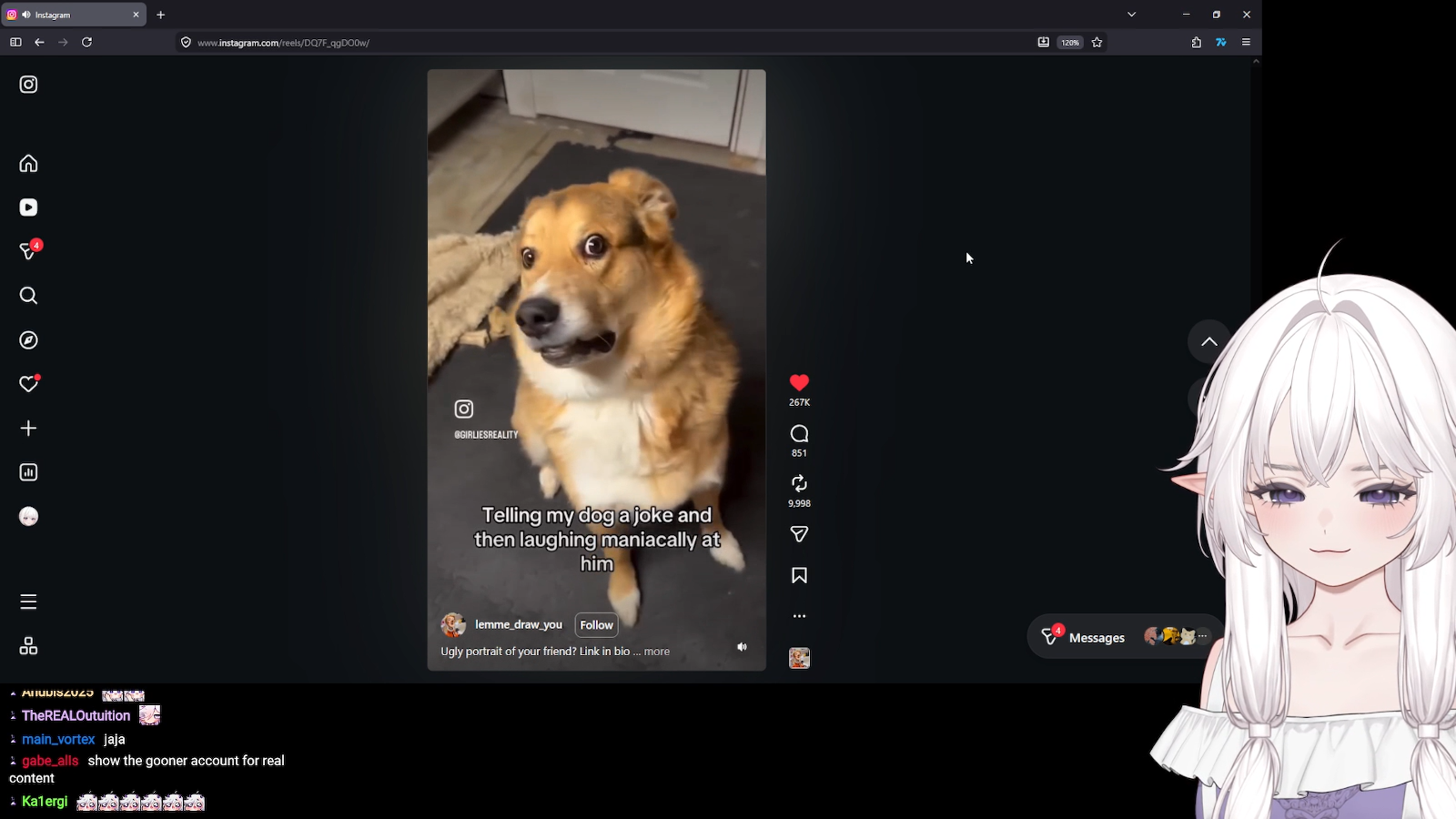Click the 9,998 reposts count
The width and height of the screenshot is (1456, 819).
coord(799,503)
